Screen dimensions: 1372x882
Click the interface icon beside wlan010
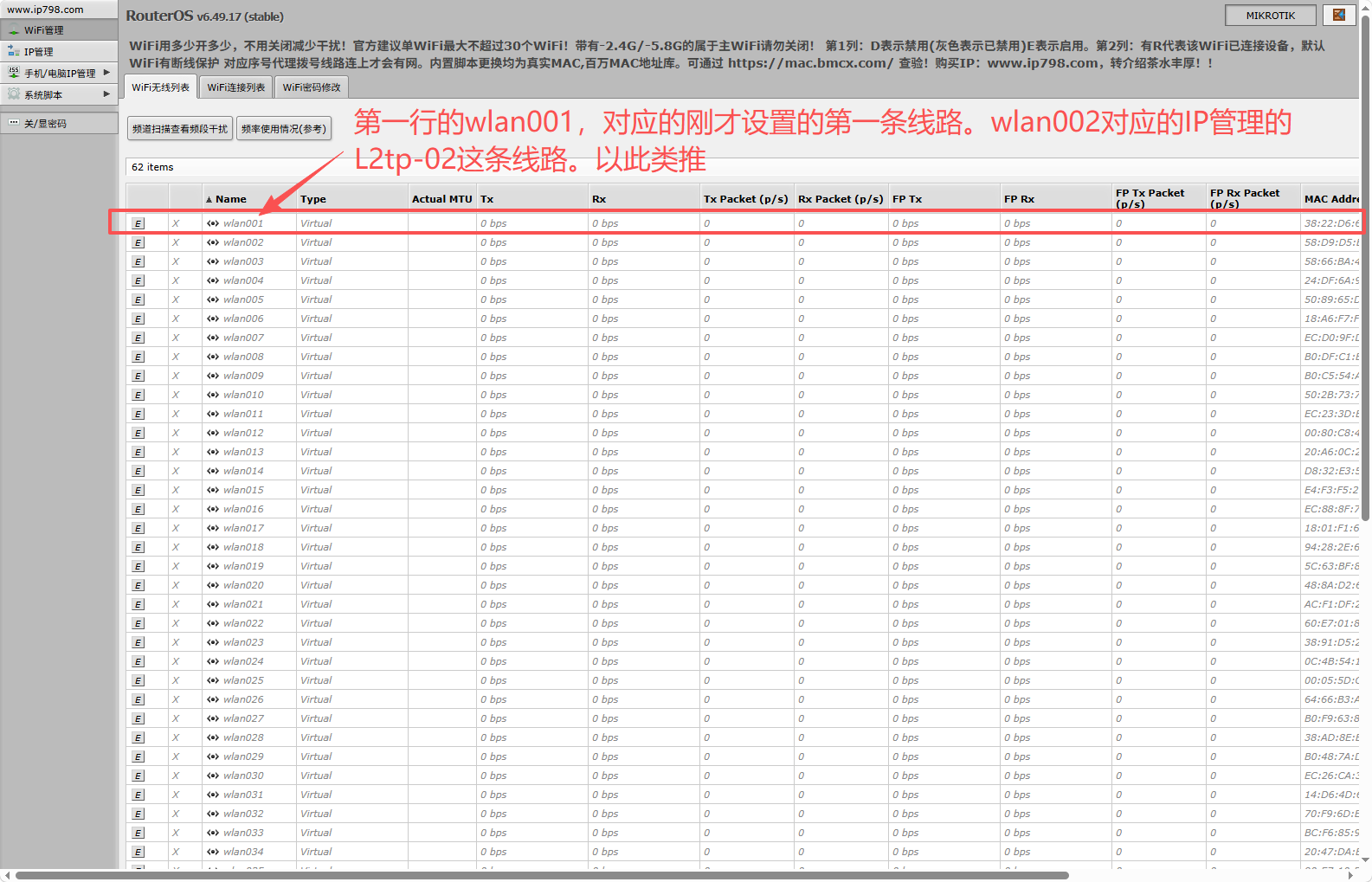pyautogui.click(x=213, y=395)
